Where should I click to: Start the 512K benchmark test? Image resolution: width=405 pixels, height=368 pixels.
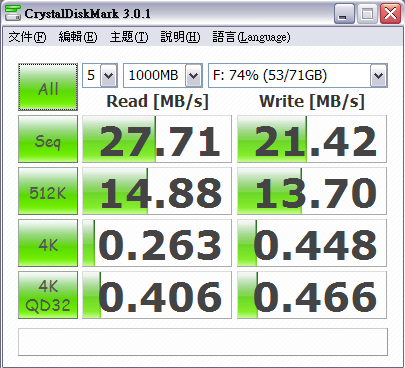(x=48, y=191)
